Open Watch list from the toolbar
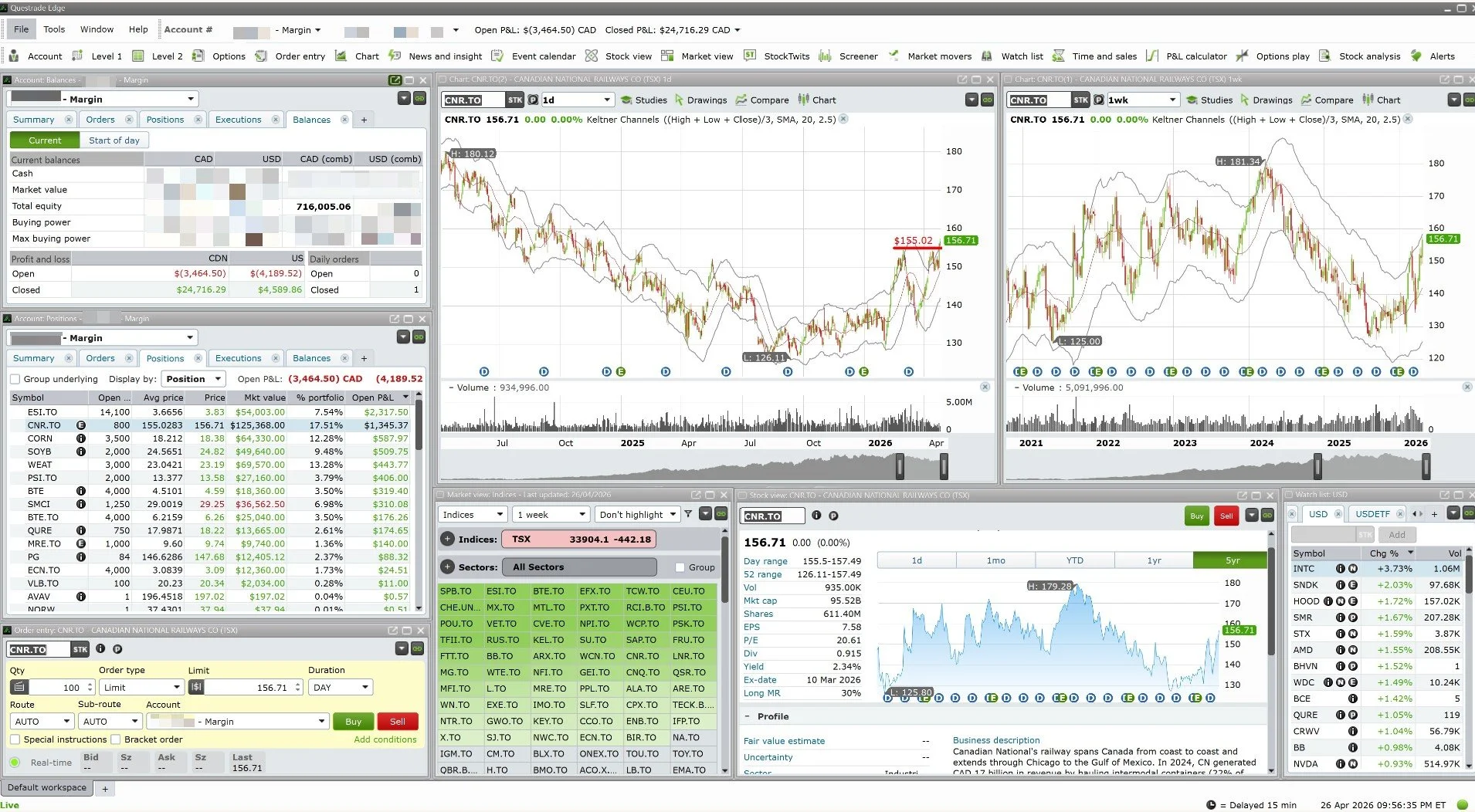The height and width of the screenshot is (812, 1475). [x=1012, y=56]
